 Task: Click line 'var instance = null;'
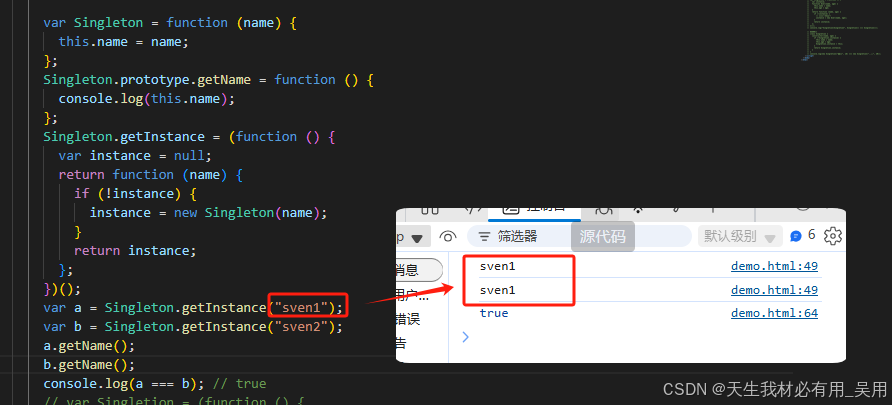click(x=135, y=156)
